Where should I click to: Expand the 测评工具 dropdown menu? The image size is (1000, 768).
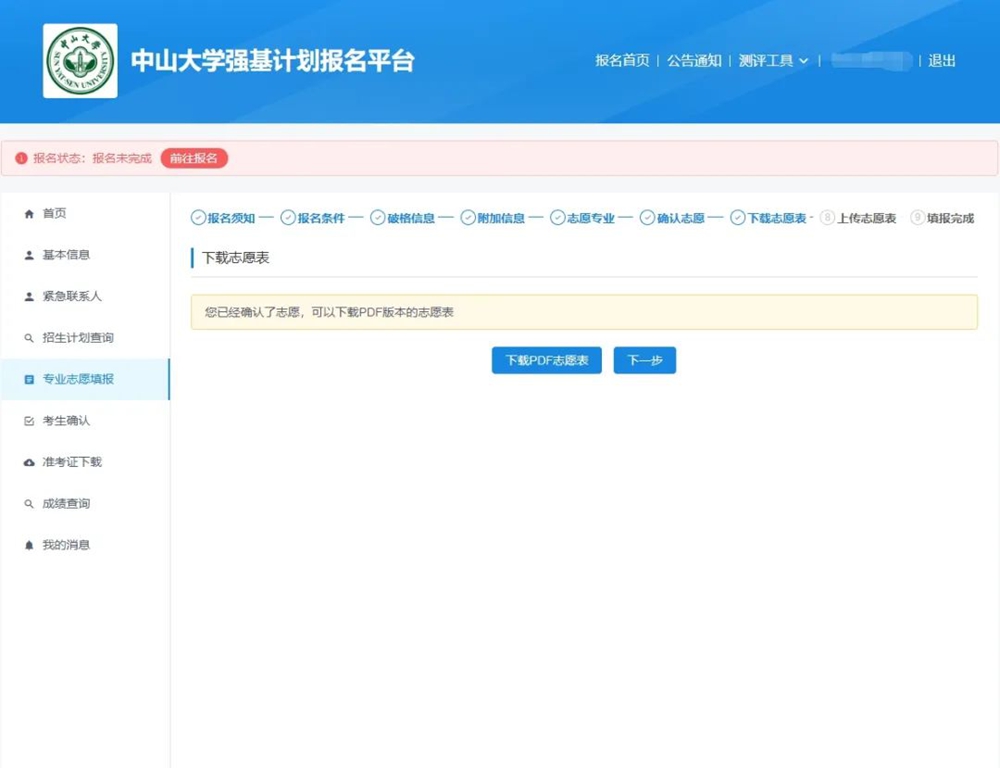[x=773, y=61]
